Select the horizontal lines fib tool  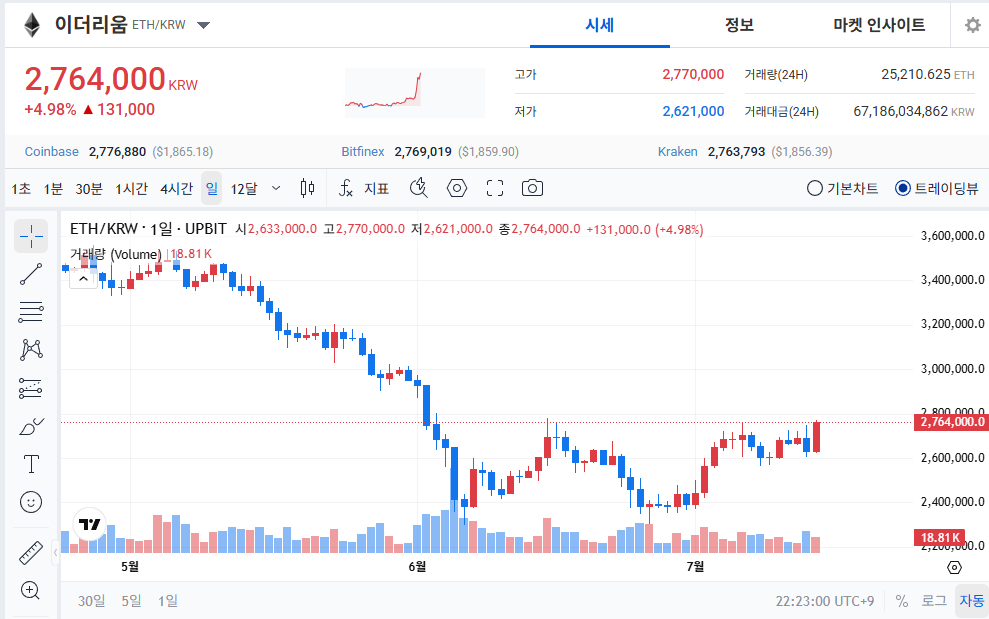coord(31,312)
